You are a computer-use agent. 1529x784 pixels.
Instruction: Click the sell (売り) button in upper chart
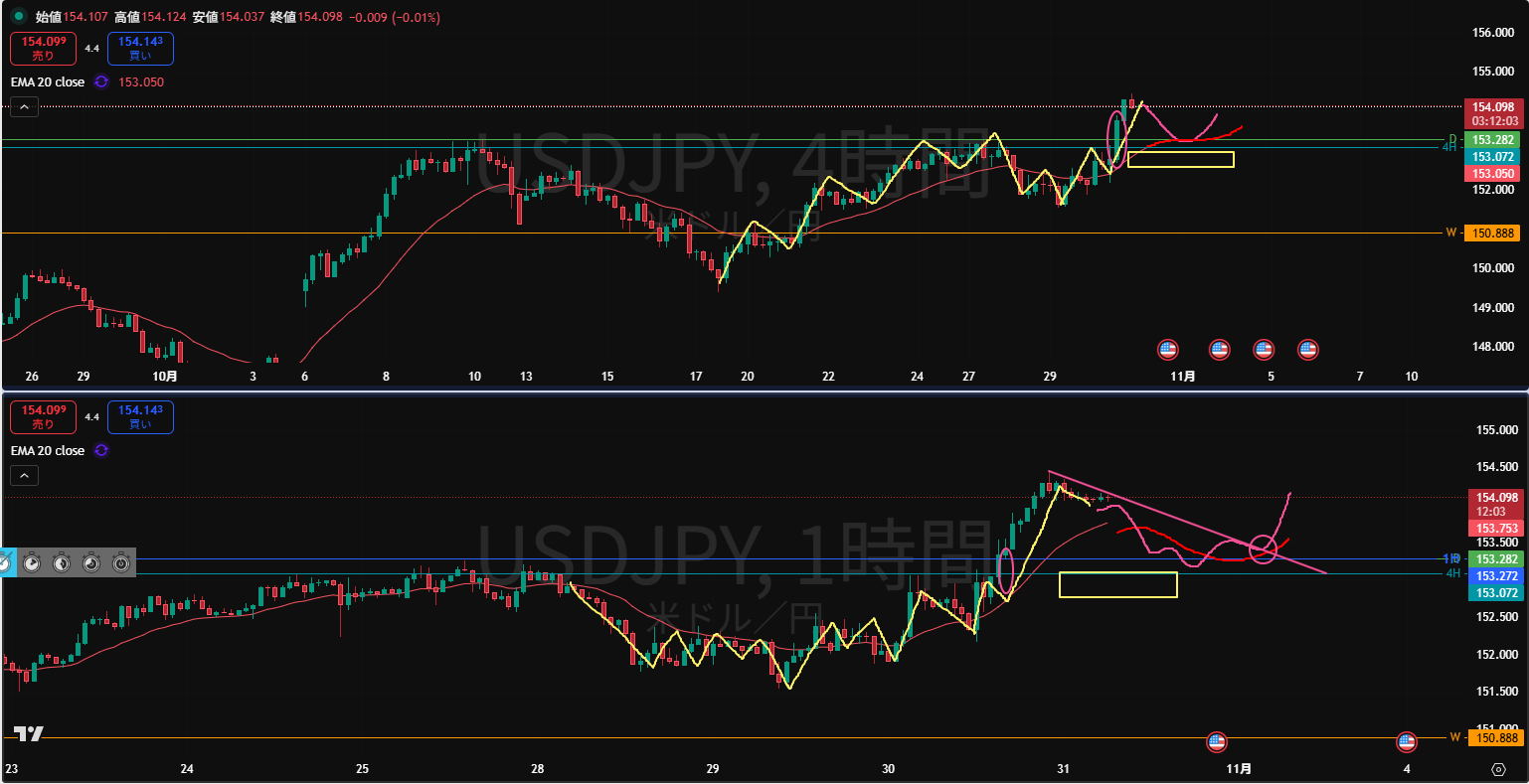[x=43, y=48]
